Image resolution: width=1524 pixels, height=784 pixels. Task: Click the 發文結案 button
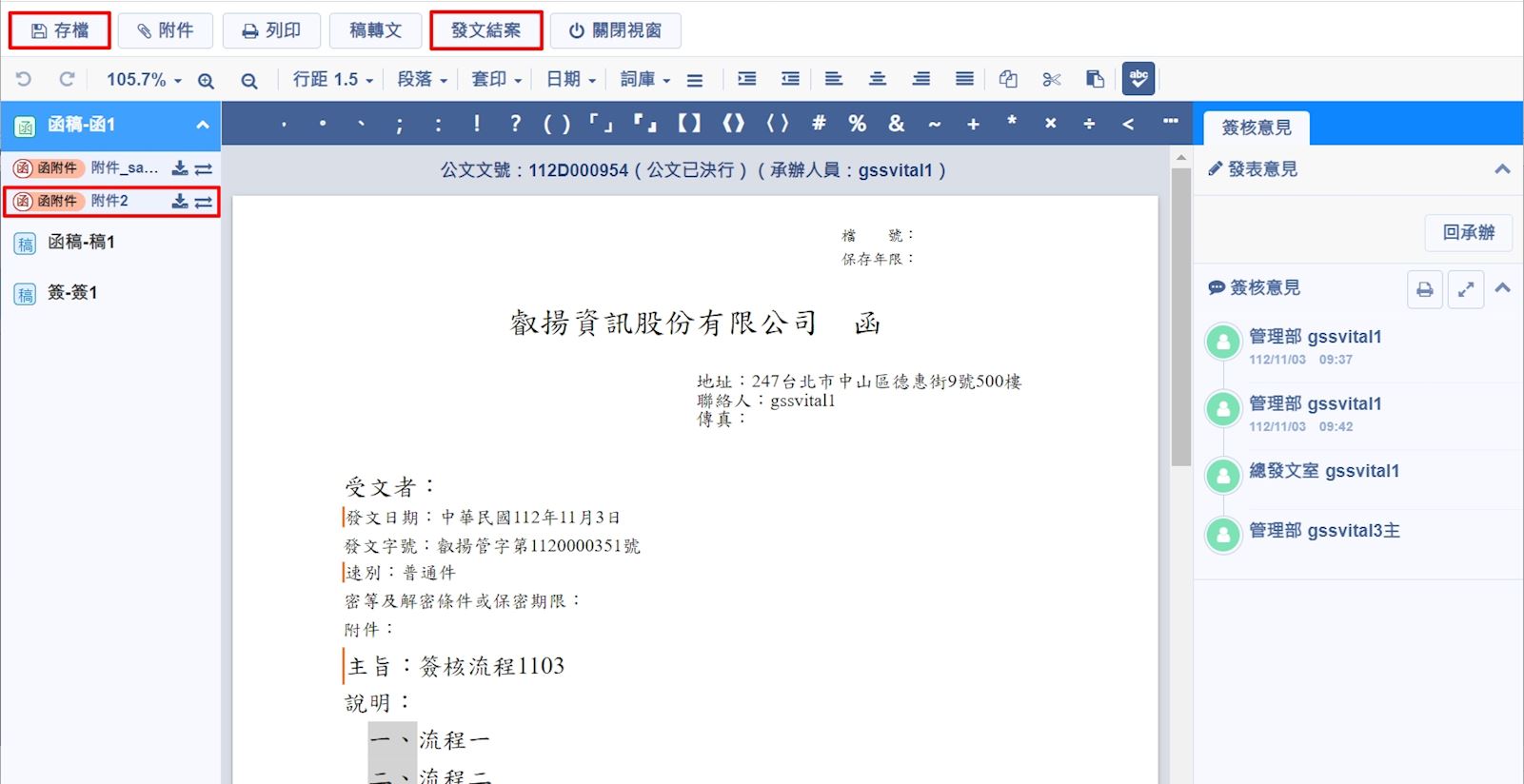click(485, 30)
